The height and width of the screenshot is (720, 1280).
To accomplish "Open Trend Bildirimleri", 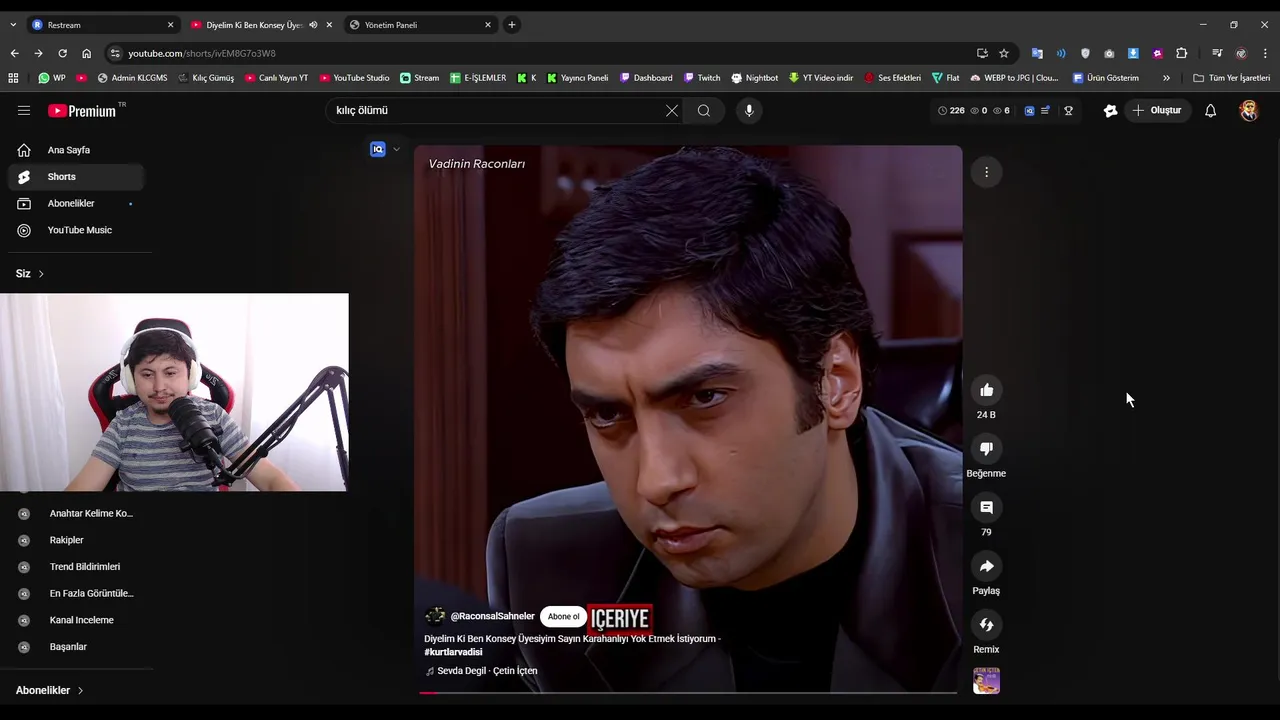I will click(76, 567).
